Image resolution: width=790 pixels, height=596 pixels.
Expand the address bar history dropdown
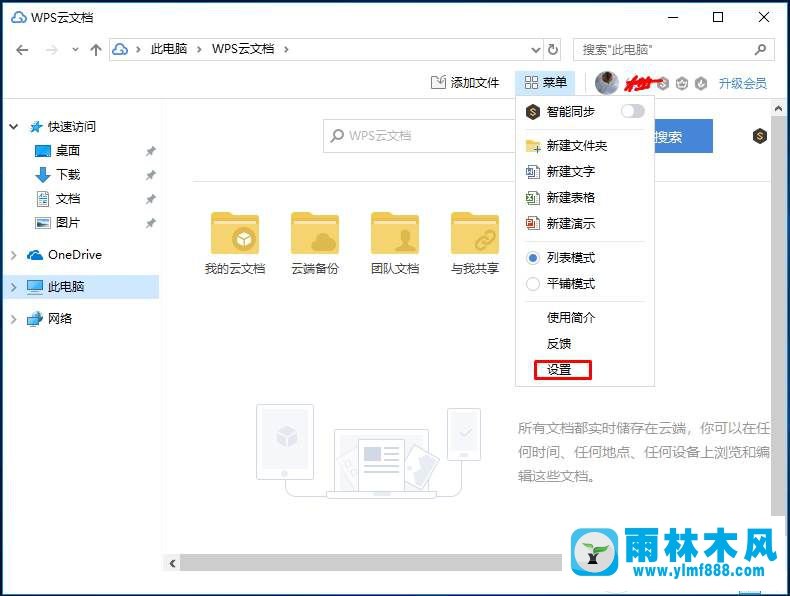click(536, 50)
